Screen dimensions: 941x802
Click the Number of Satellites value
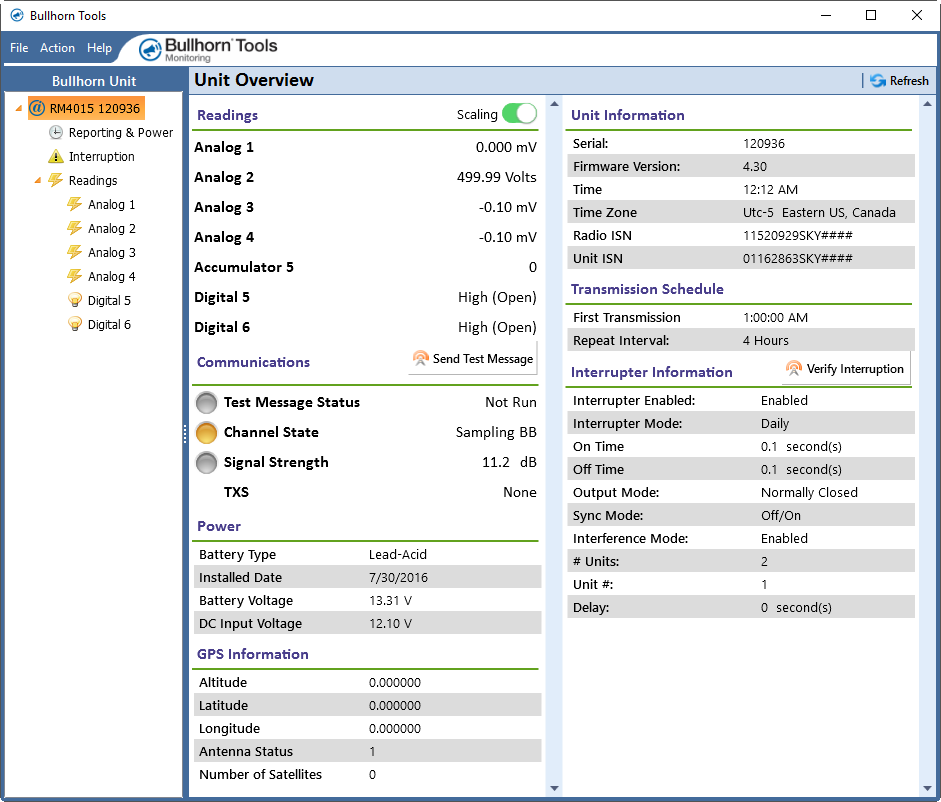pos(372,774)
